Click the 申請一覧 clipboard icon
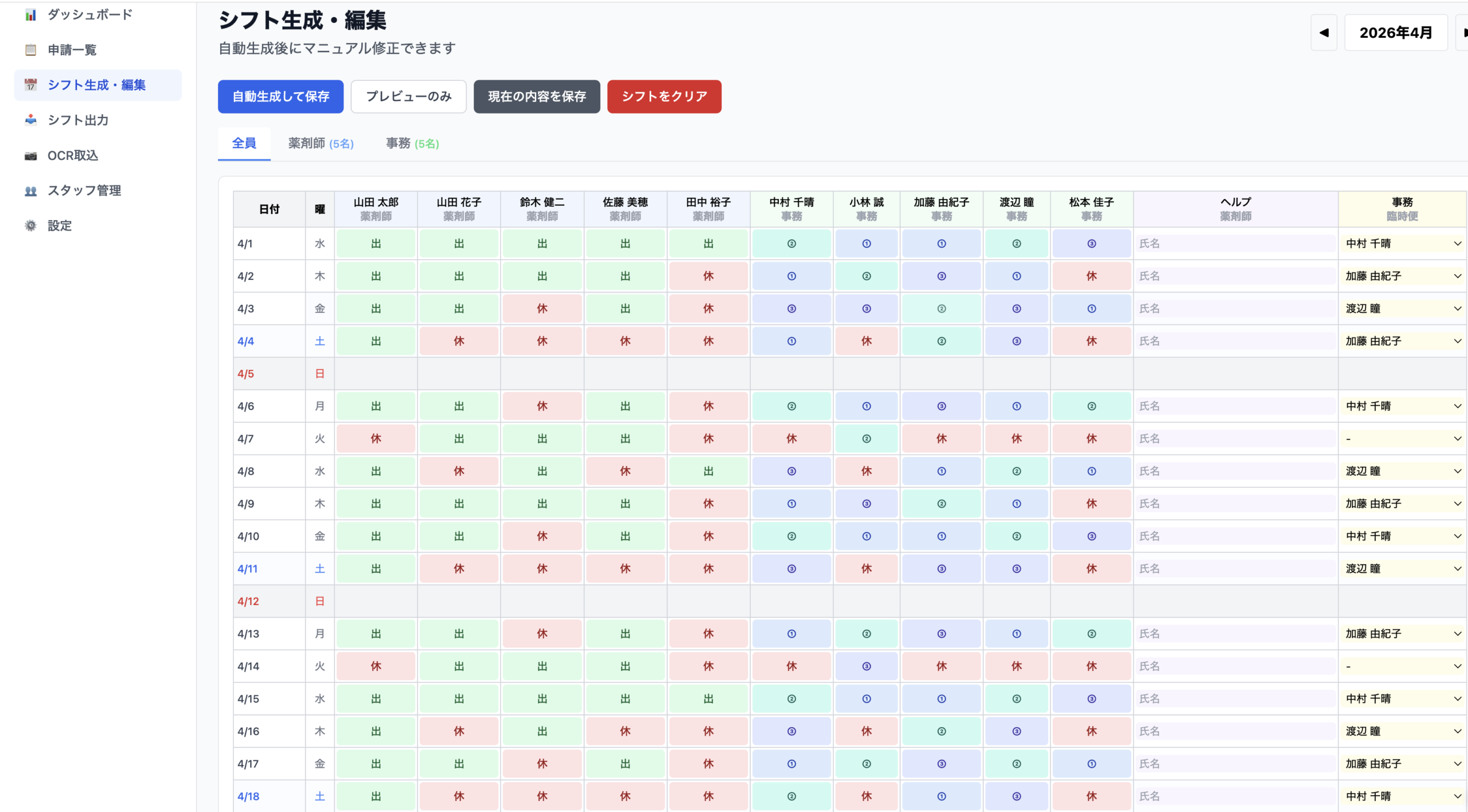 31,50
